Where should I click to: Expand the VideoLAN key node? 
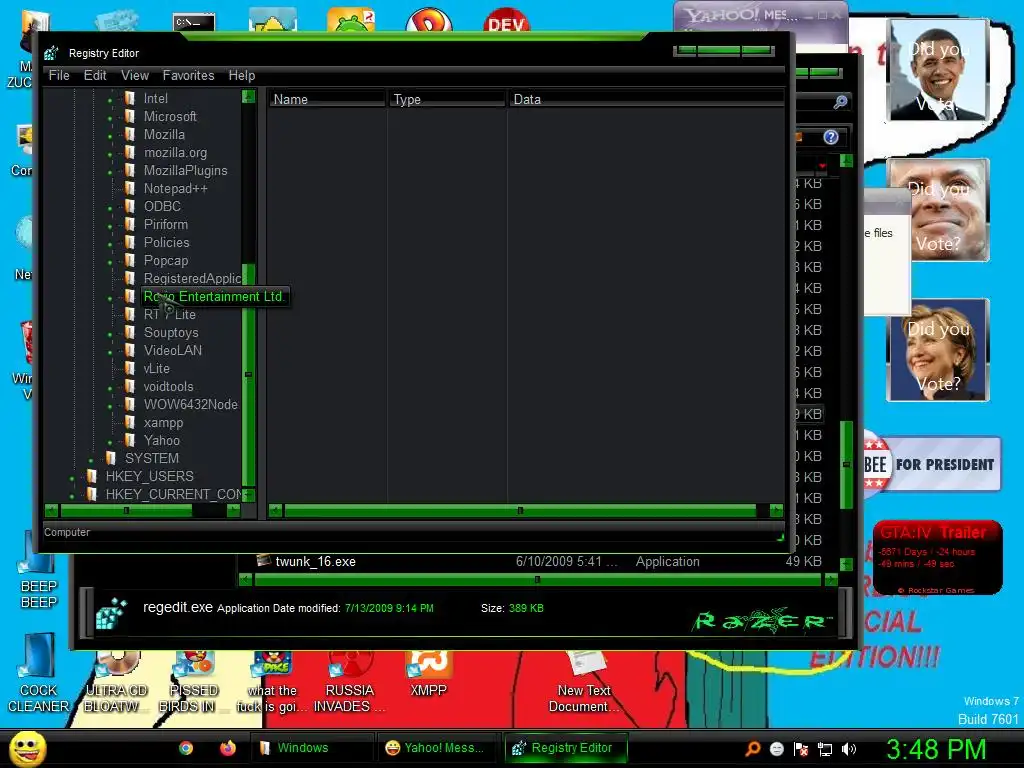point(110,352)
